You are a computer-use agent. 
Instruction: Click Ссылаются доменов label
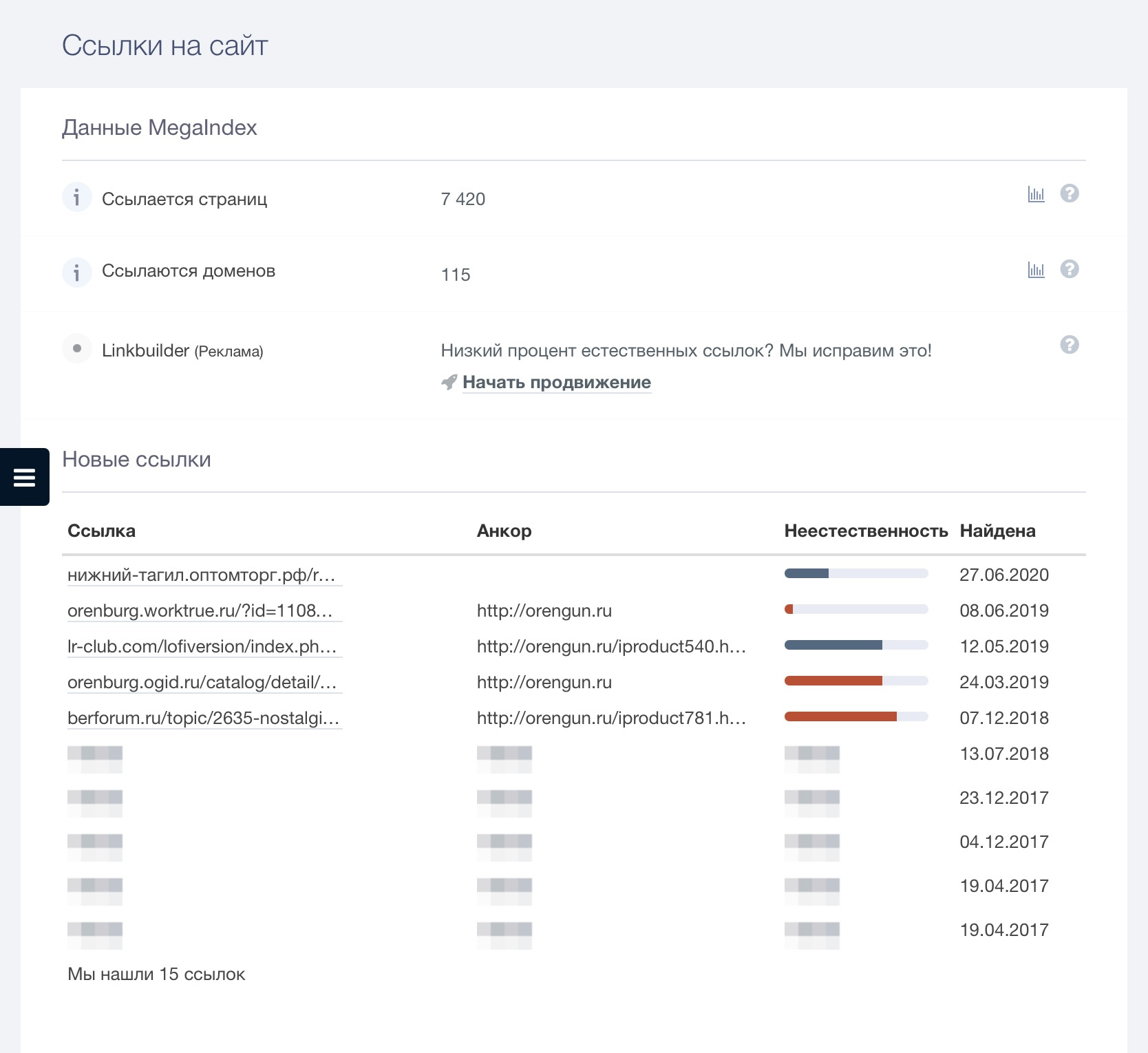tap(189, 272)
